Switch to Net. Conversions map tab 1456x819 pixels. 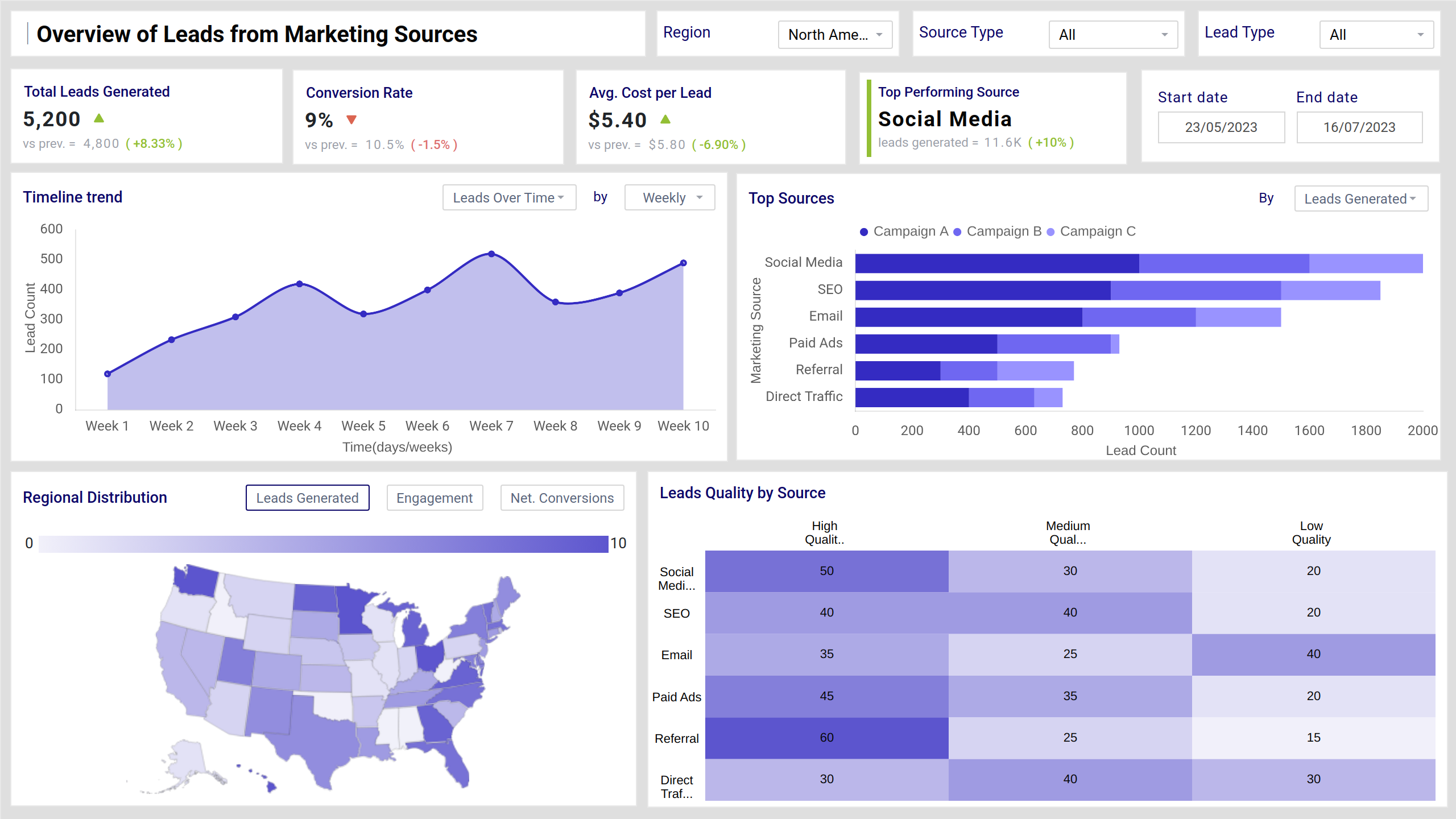tap(562, 498)
